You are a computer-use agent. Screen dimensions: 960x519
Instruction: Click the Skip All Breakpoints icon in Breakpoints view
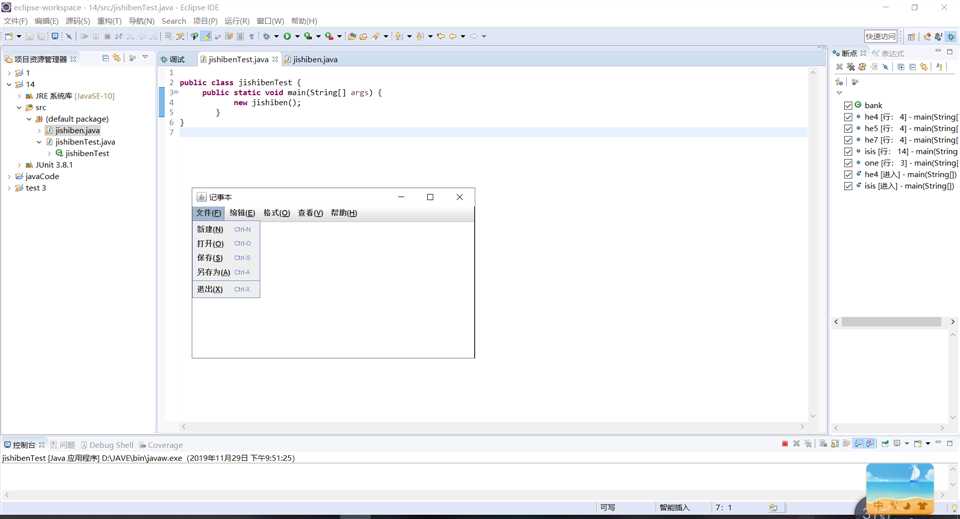[885, 67]
